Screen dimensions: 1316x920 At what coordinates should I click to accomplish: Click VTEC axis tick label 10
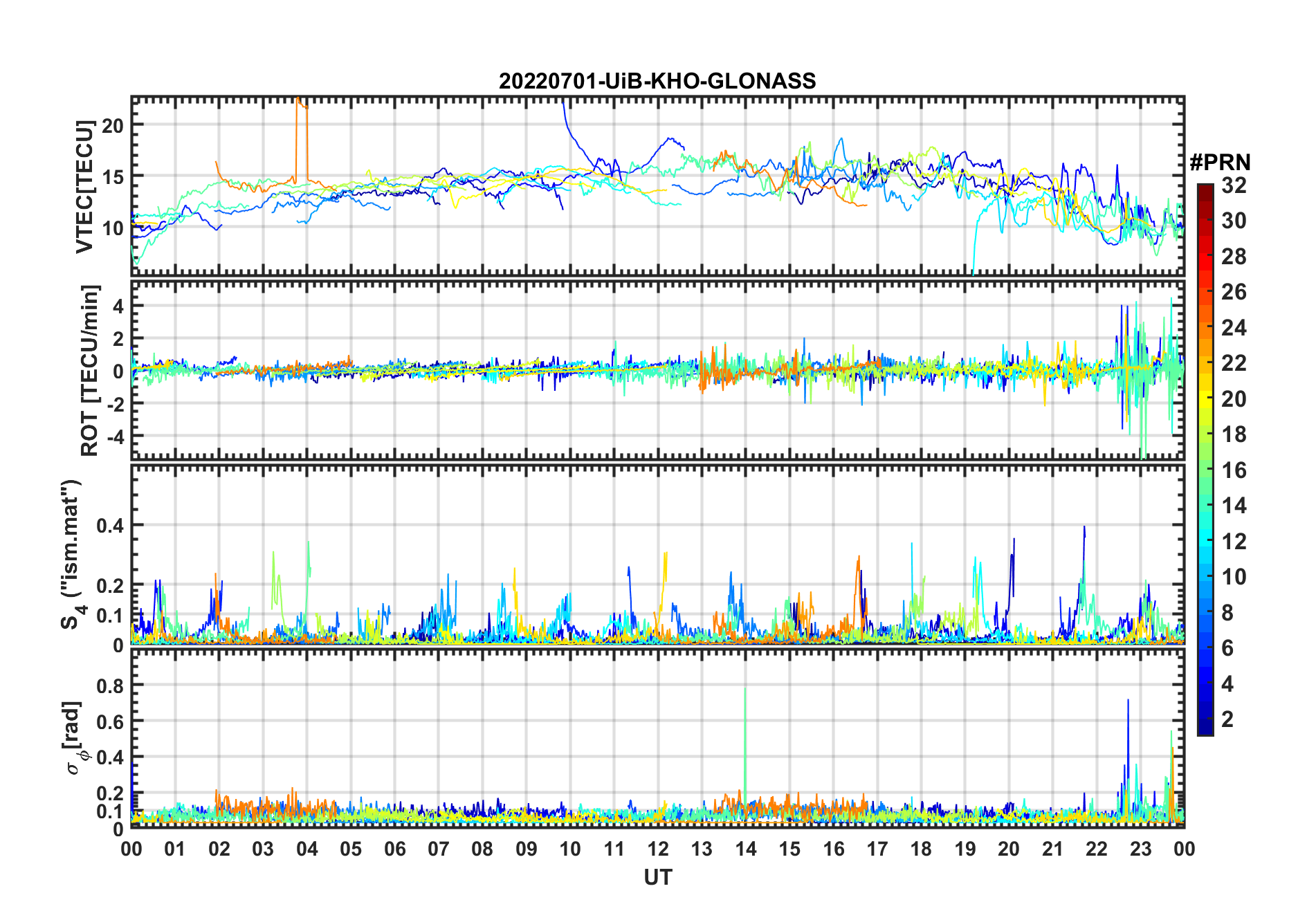click(113, 228)
